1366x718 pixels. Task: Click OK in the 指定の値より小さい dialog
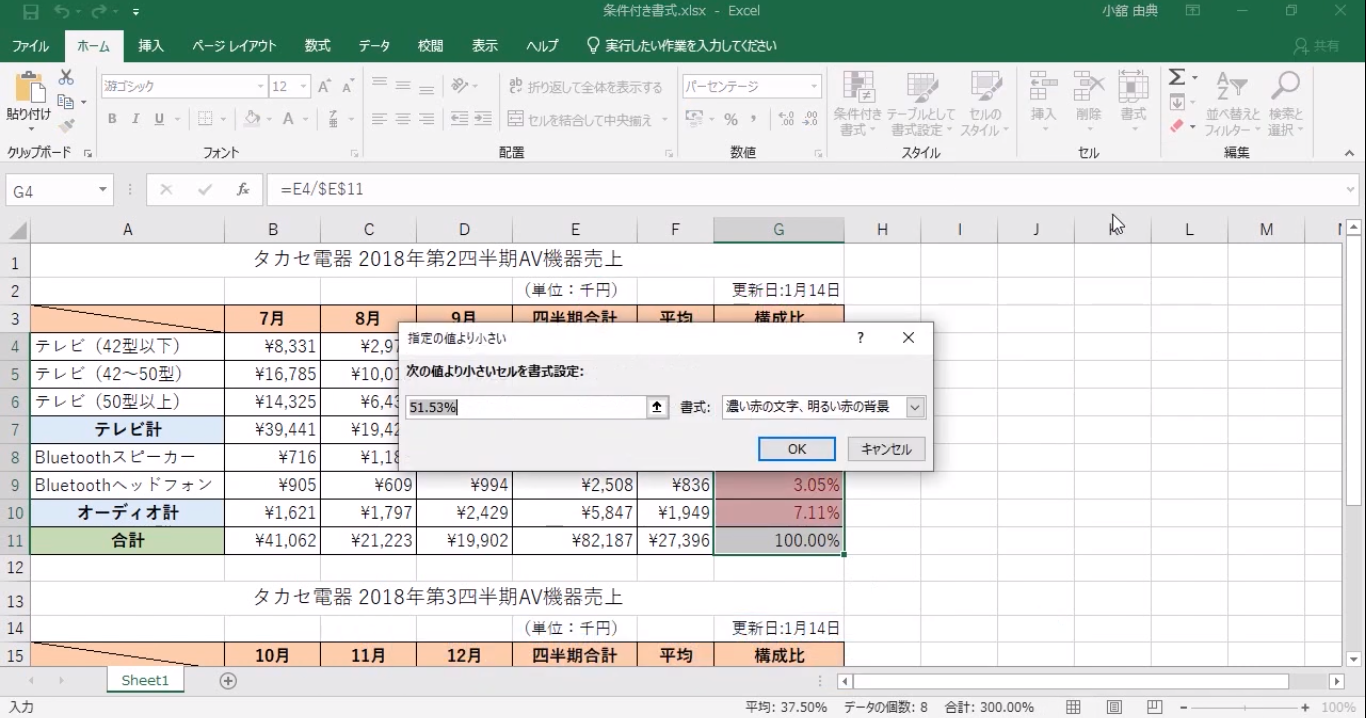pyautogui.click(x=797, y=449)
